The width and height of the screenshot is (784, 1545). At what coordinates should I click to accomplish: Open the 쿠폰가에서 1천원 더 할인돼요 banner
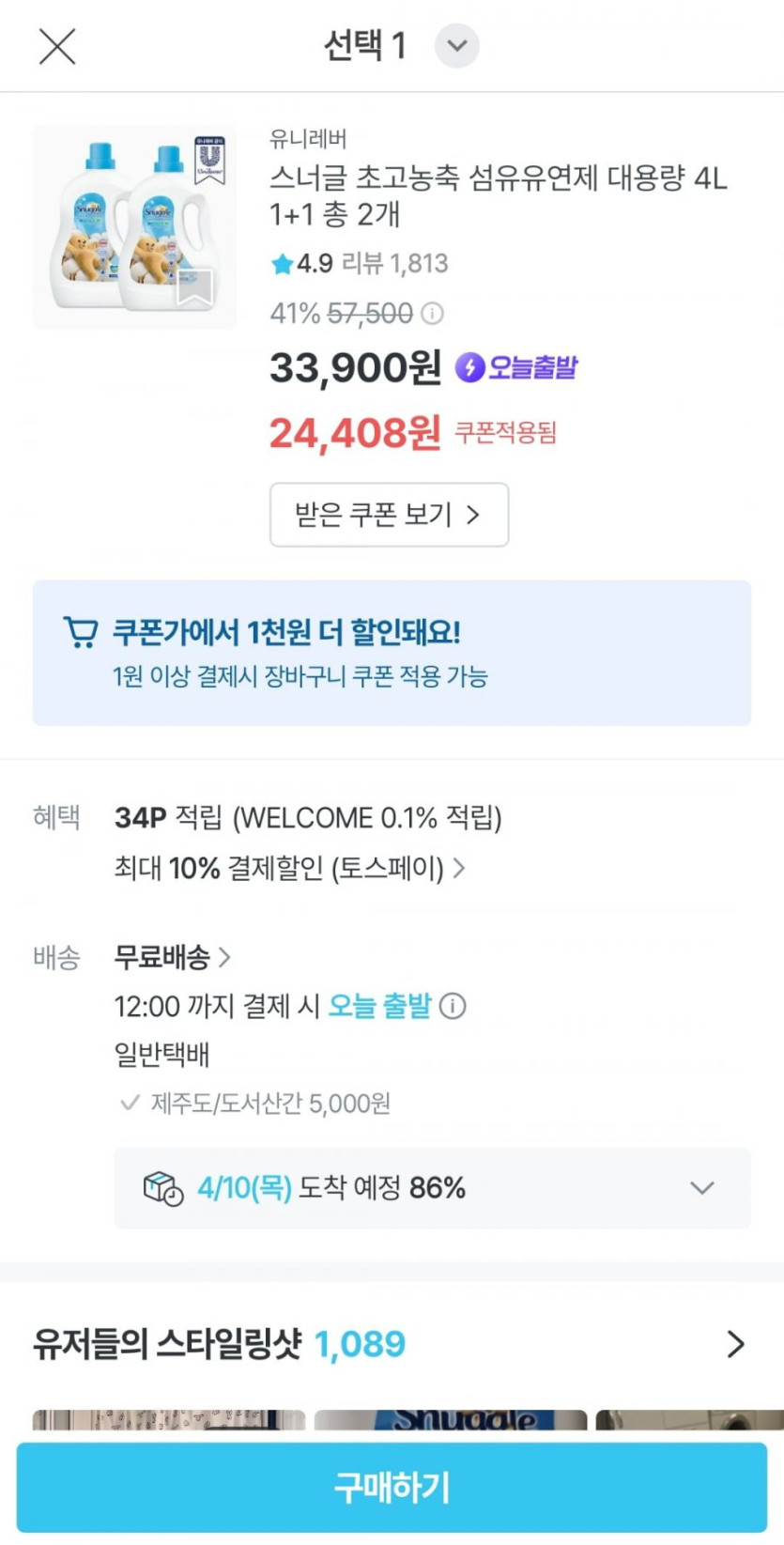pos(392,653)
